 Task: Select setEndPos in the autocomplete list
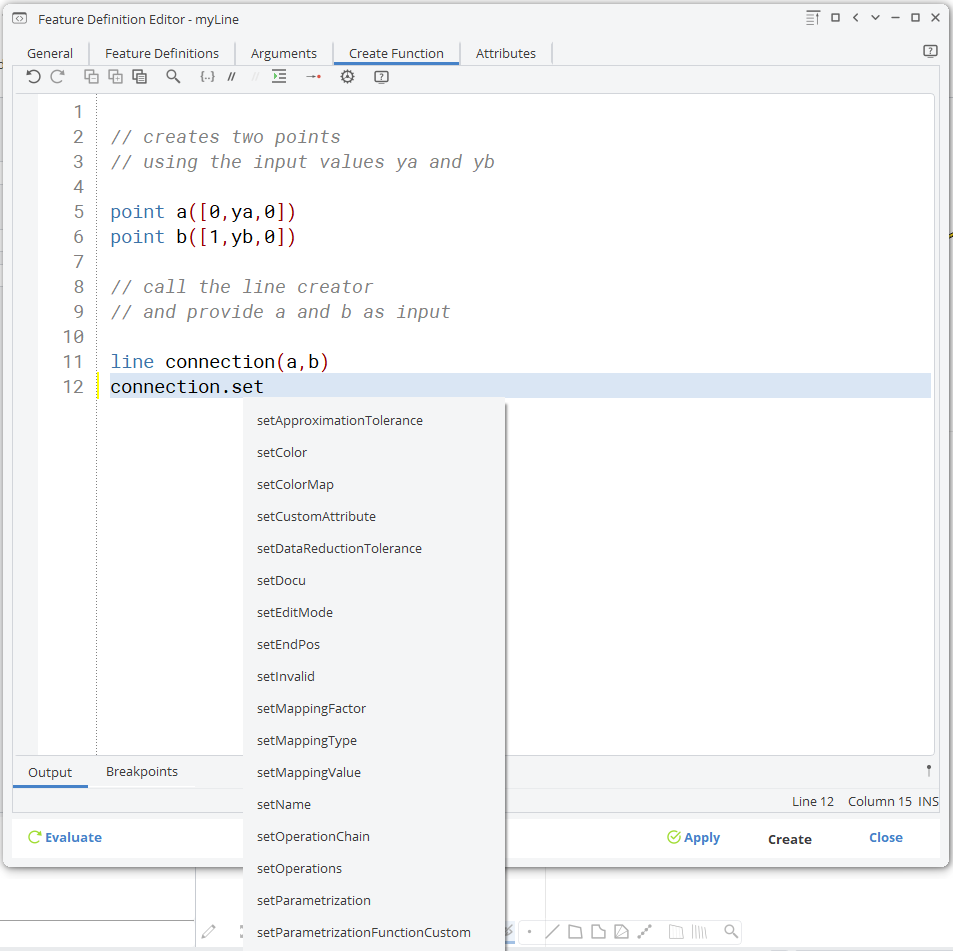(374, 645)
